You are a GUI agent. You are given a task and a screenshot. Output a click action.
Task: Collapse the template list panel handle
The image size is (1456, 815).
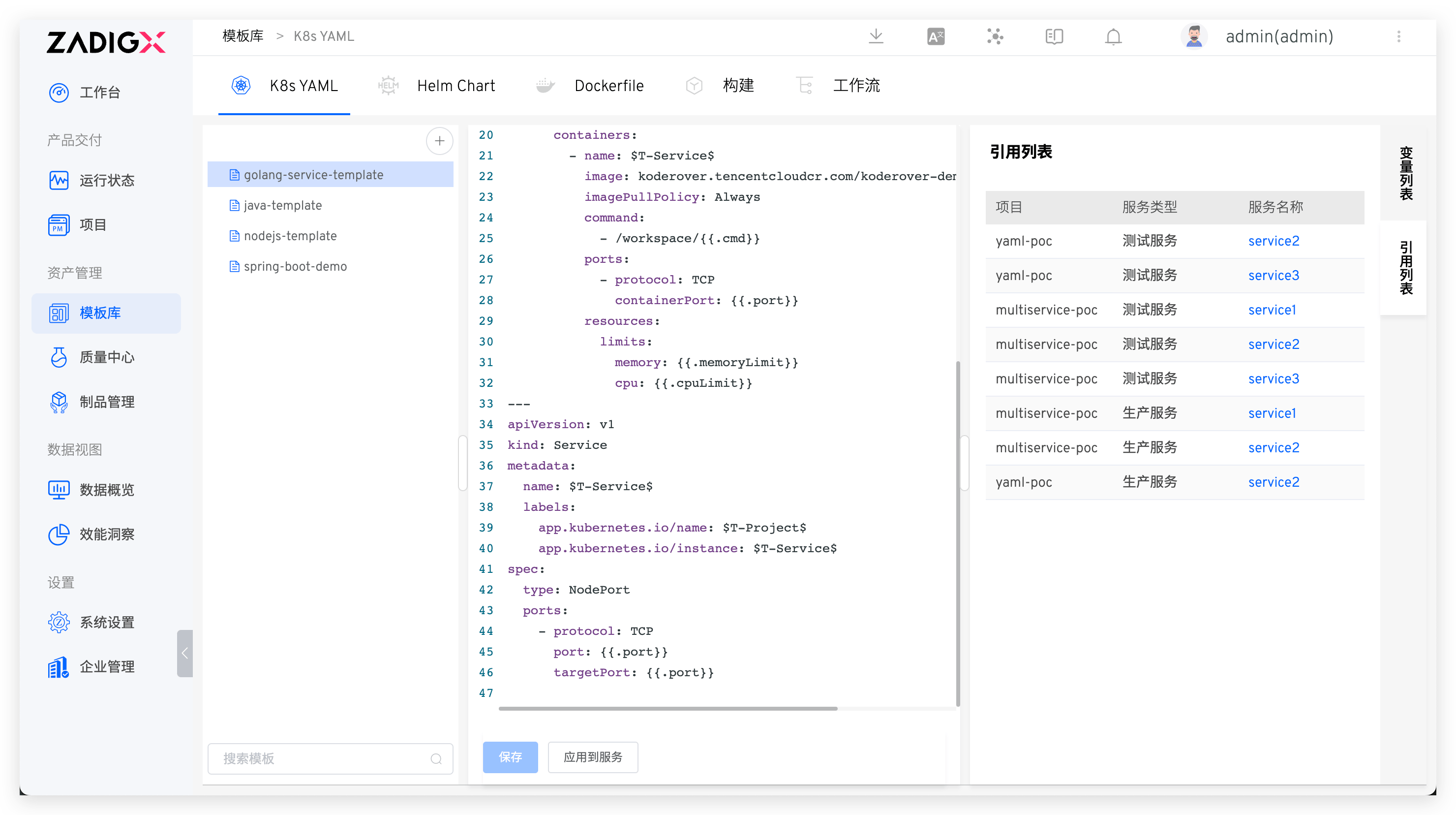pyautogui.click(x=462, y=463)
